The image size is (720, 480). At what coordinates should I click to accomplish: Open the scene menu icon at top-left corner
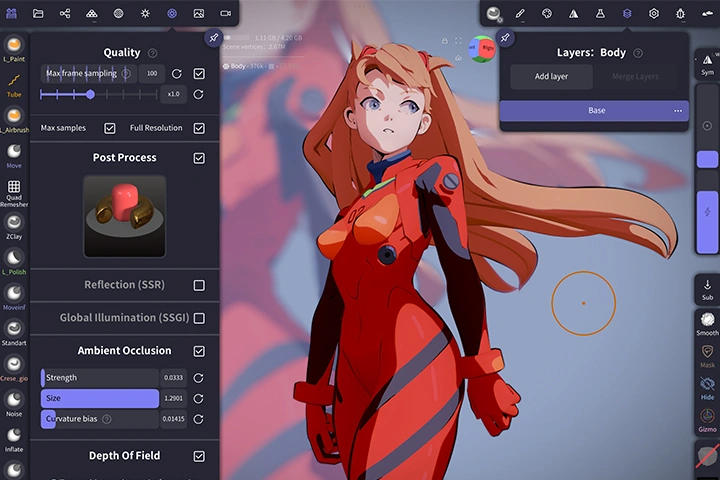11,13
